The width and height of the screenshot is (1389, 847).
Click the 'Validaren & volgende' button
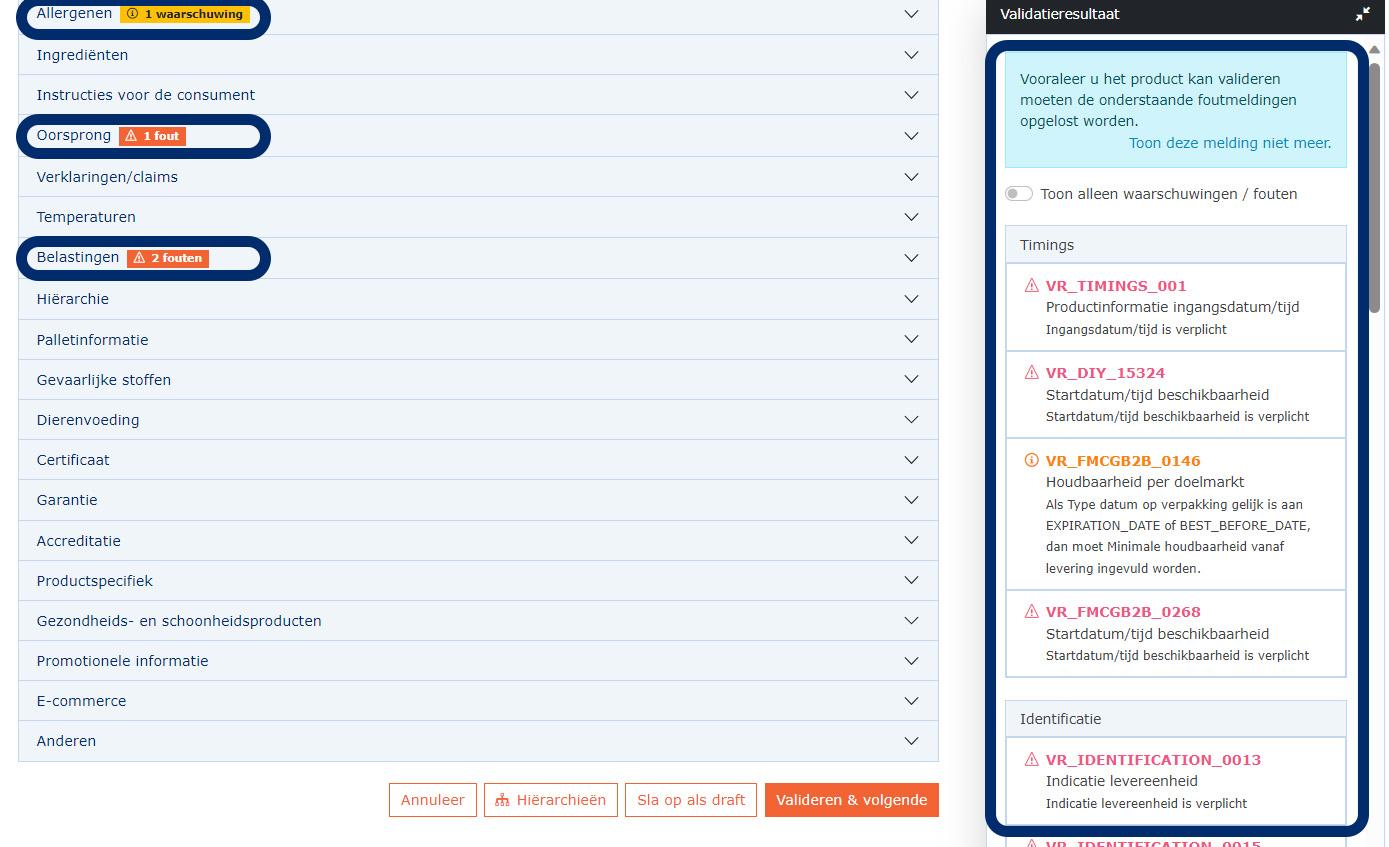[x=851, y=800]
